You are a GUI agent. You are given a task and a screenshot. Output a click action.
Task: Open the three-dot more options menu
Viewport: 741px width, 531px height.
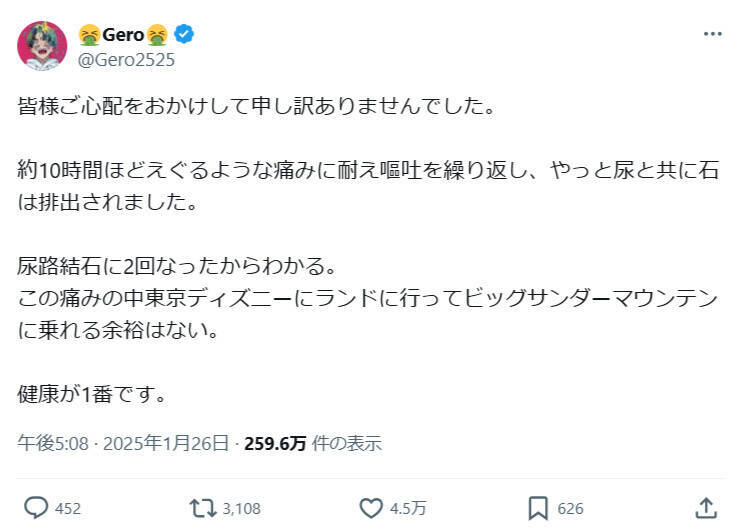click(x=712, y=33)
